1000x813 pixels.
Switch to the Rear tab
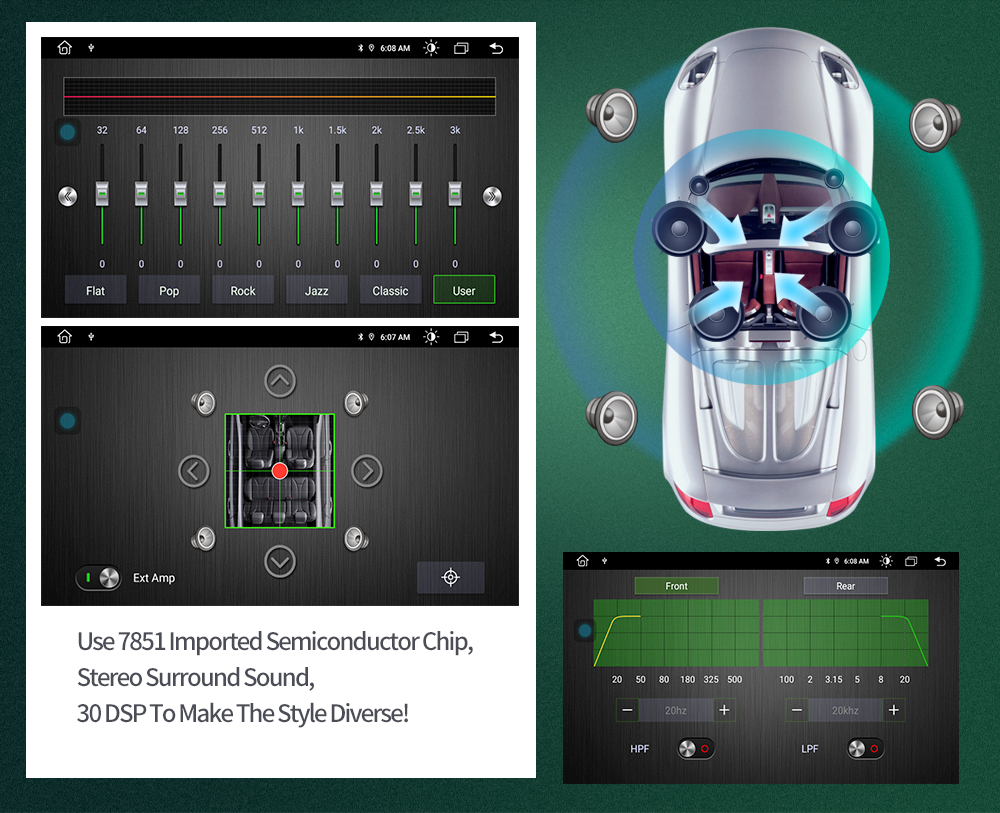point(846,586)
